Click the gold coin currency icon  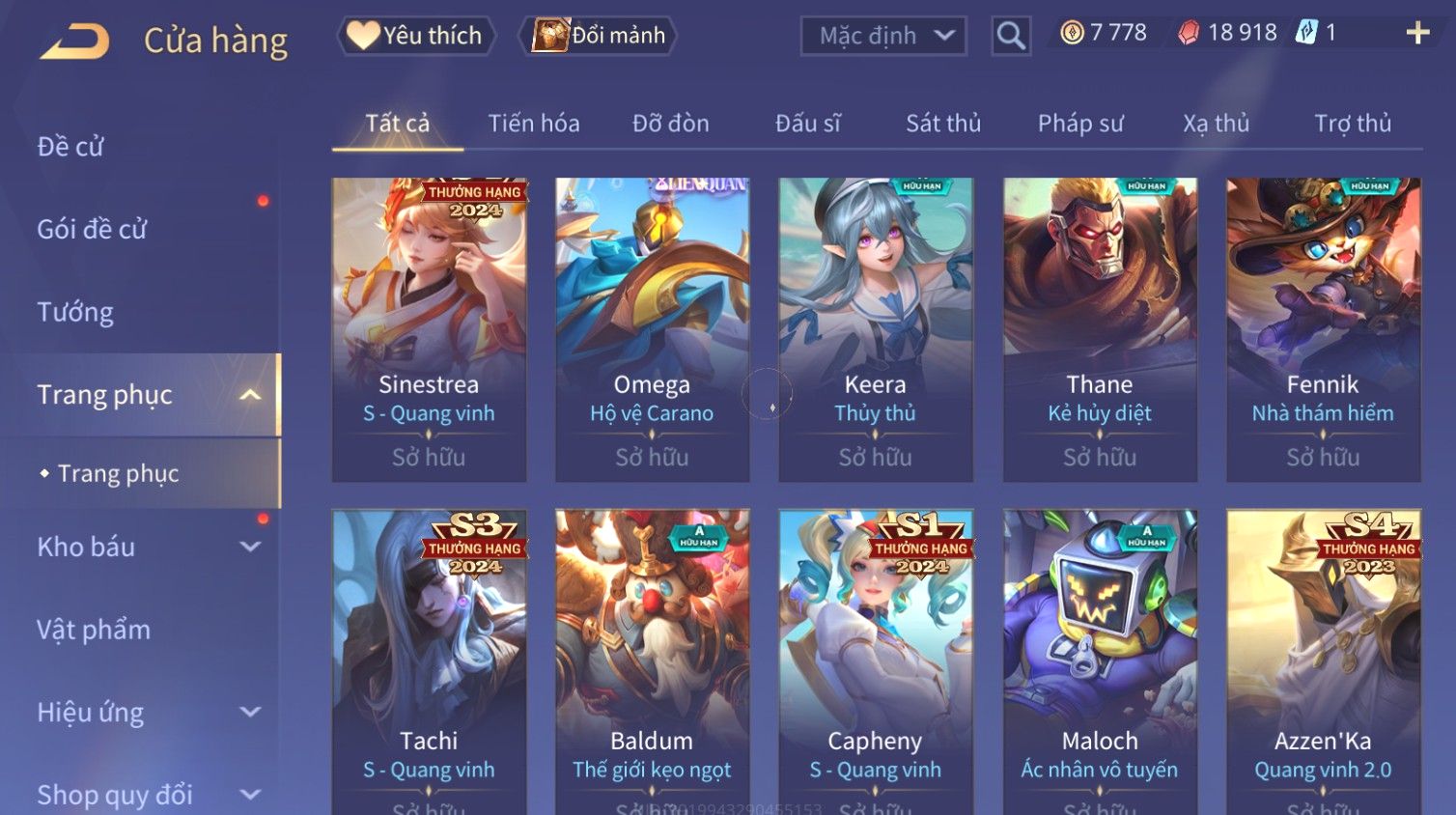[1072, 33]
